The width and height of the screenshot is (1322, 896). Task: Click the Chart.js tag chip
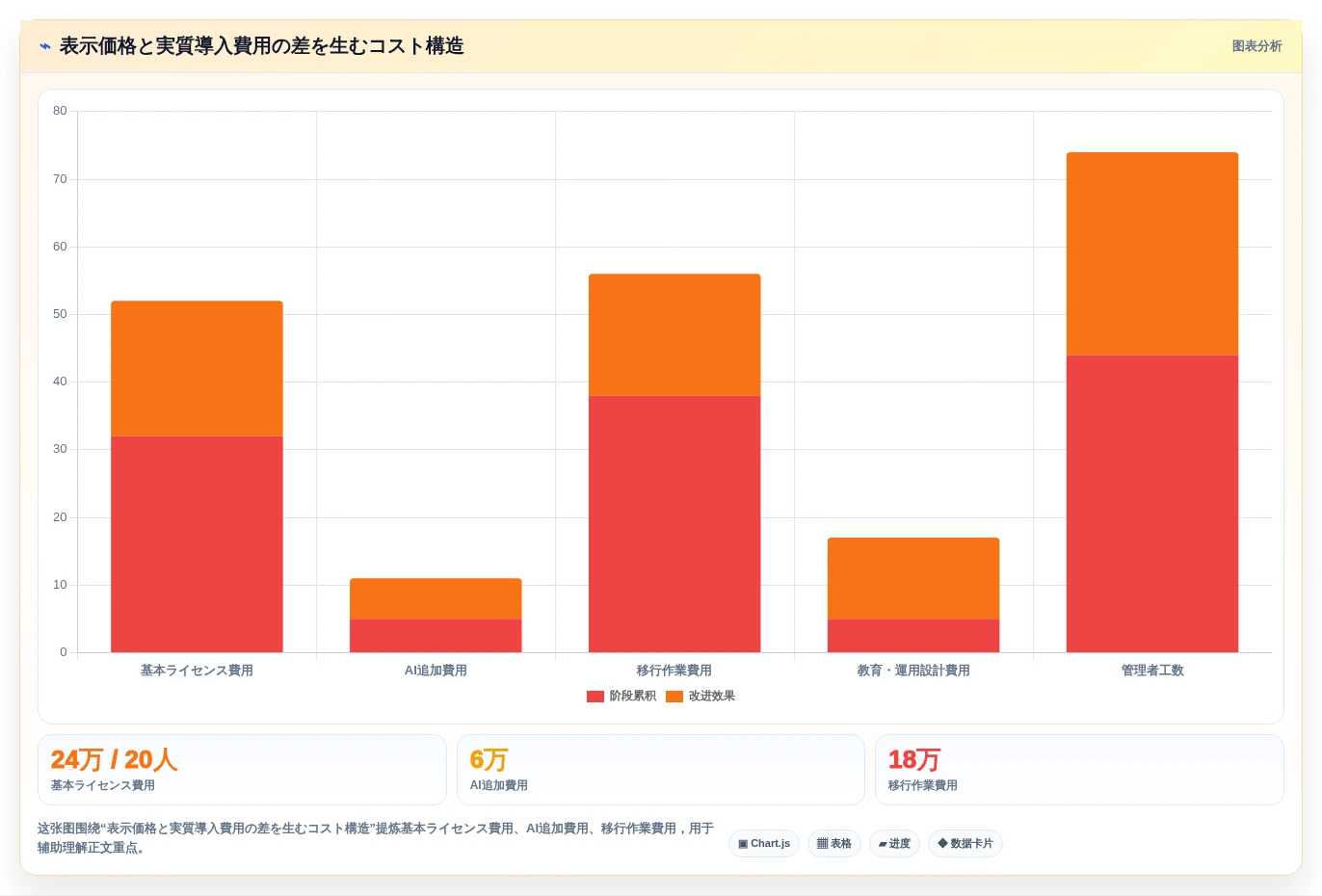pyautogui.click(x=764, y=843)
